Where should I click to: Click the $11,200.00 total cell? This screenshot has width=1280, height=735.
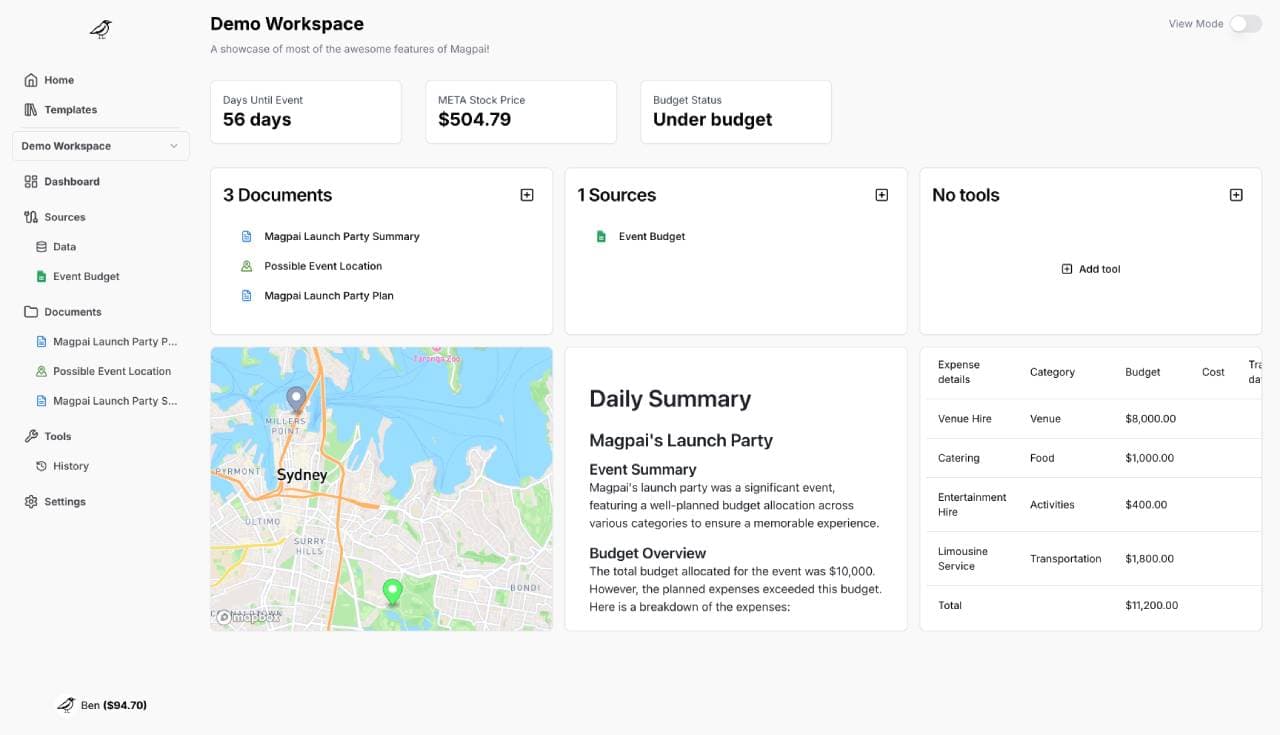pyautogui.click(x=1152, y=605)
